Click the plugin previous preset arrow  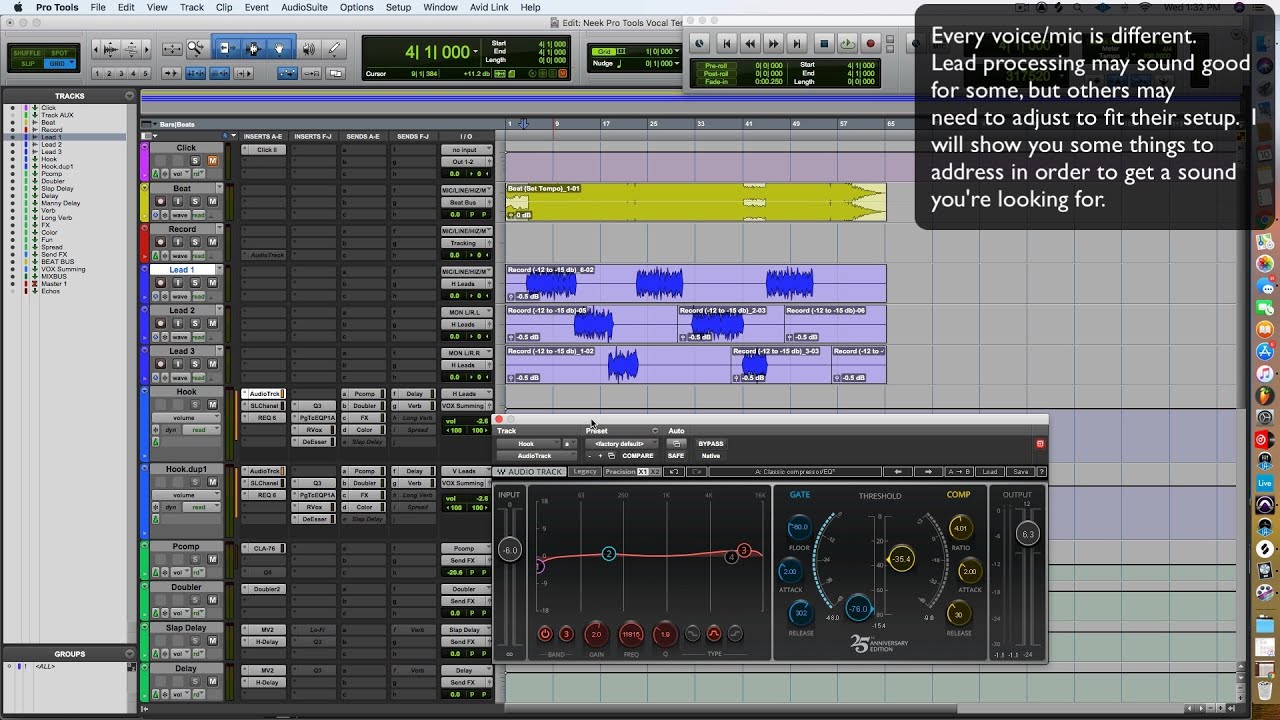click(x=897, y=472)
